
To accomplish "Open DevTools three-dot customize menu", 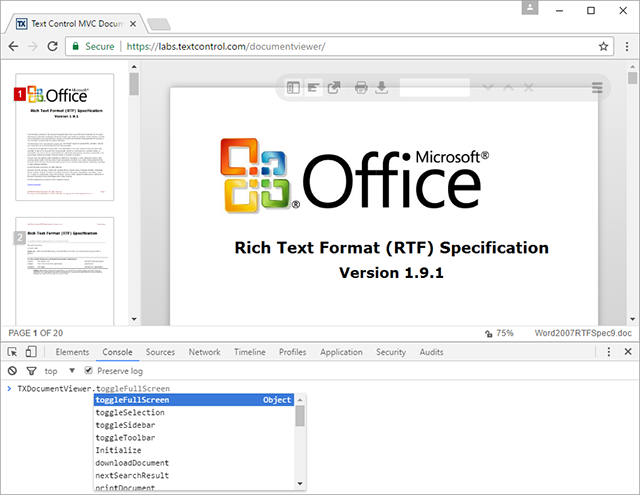I will 609,352.
